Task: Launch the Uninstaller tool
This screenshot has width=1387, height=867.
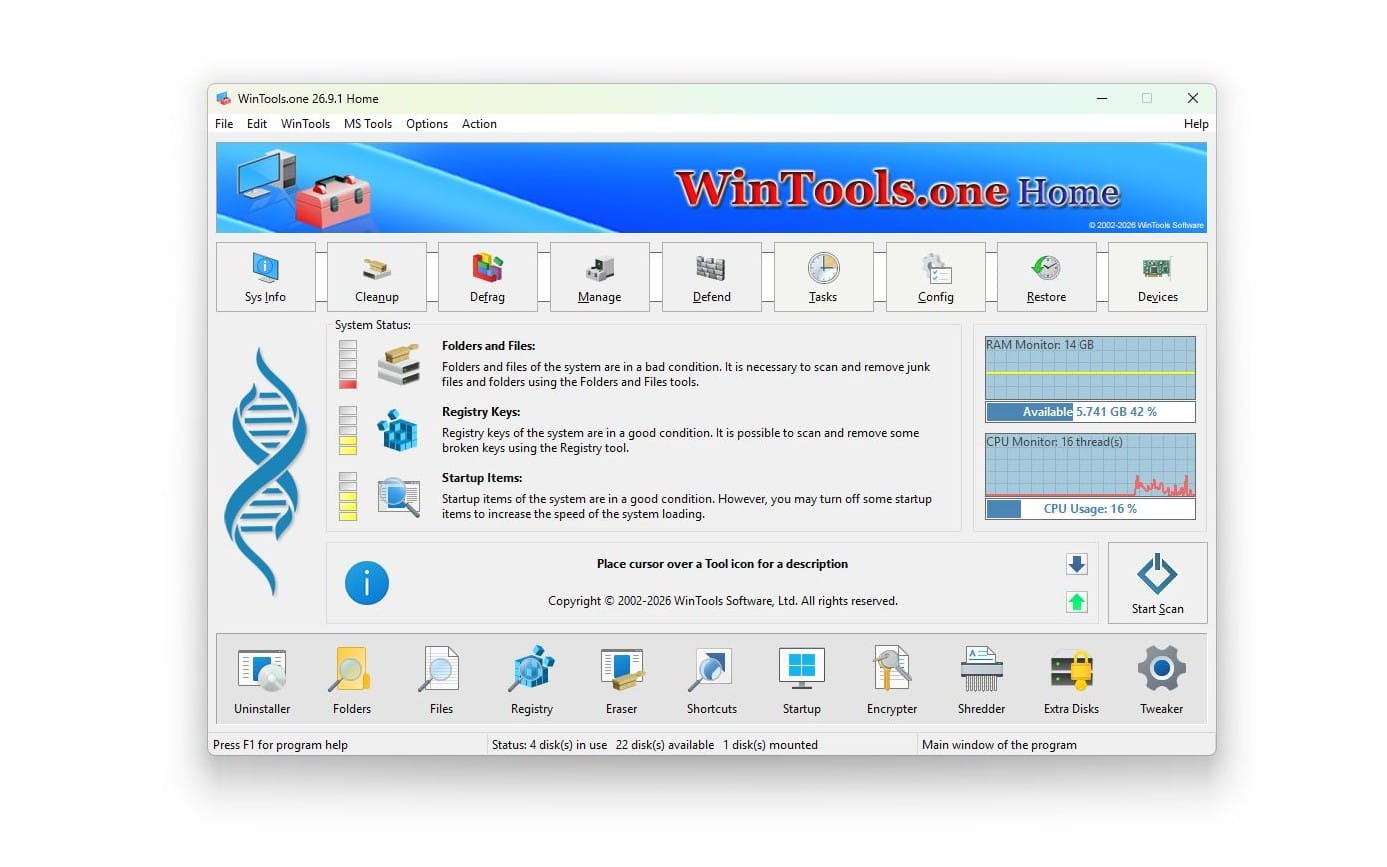Action: [x=262, y=681]
